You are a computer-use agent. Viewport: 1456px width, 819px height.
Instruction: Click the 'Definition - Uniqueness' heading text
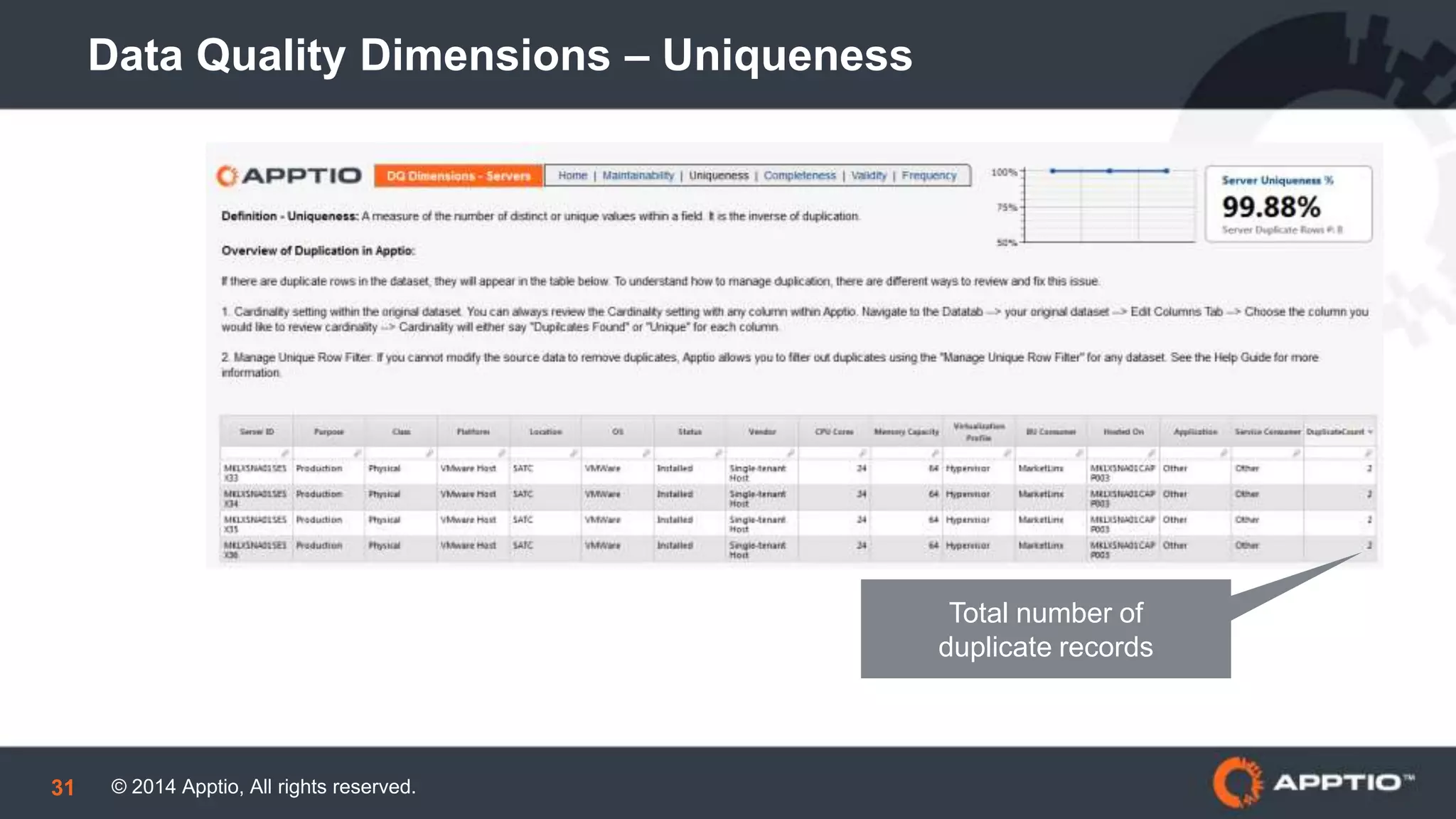click(x=289, y=216)
